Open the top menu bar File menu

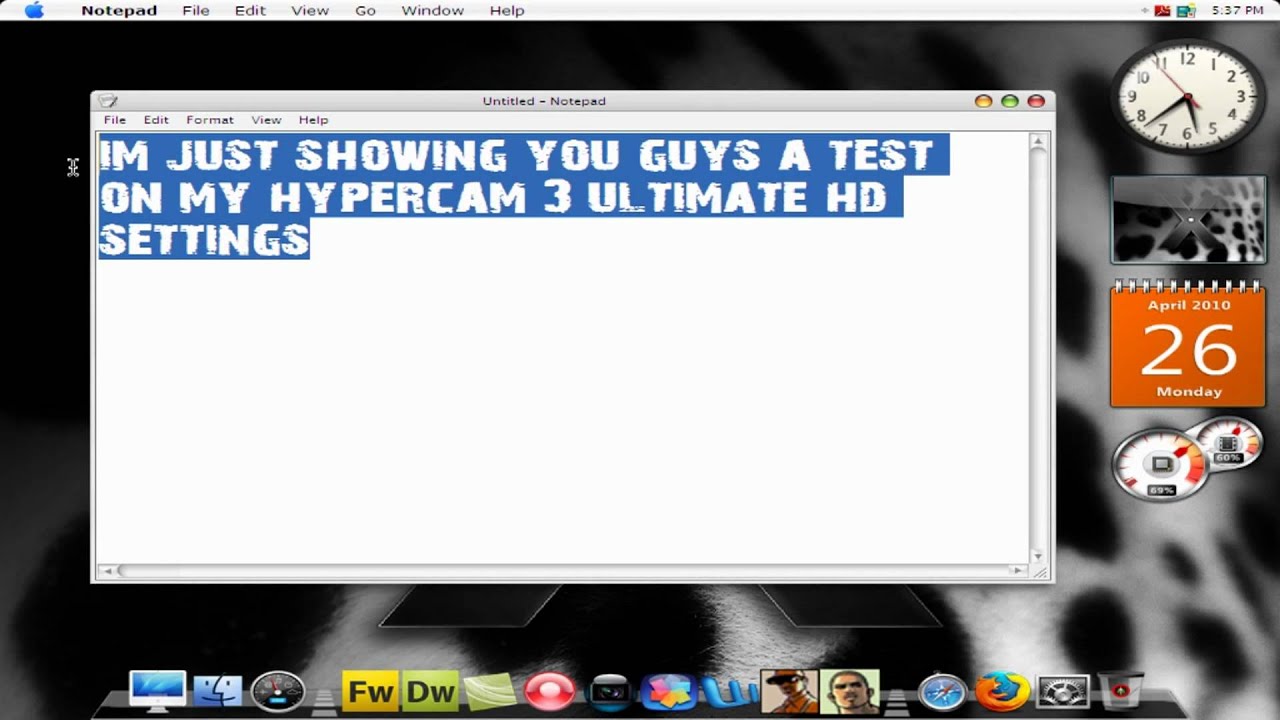(x=196, y=10)
